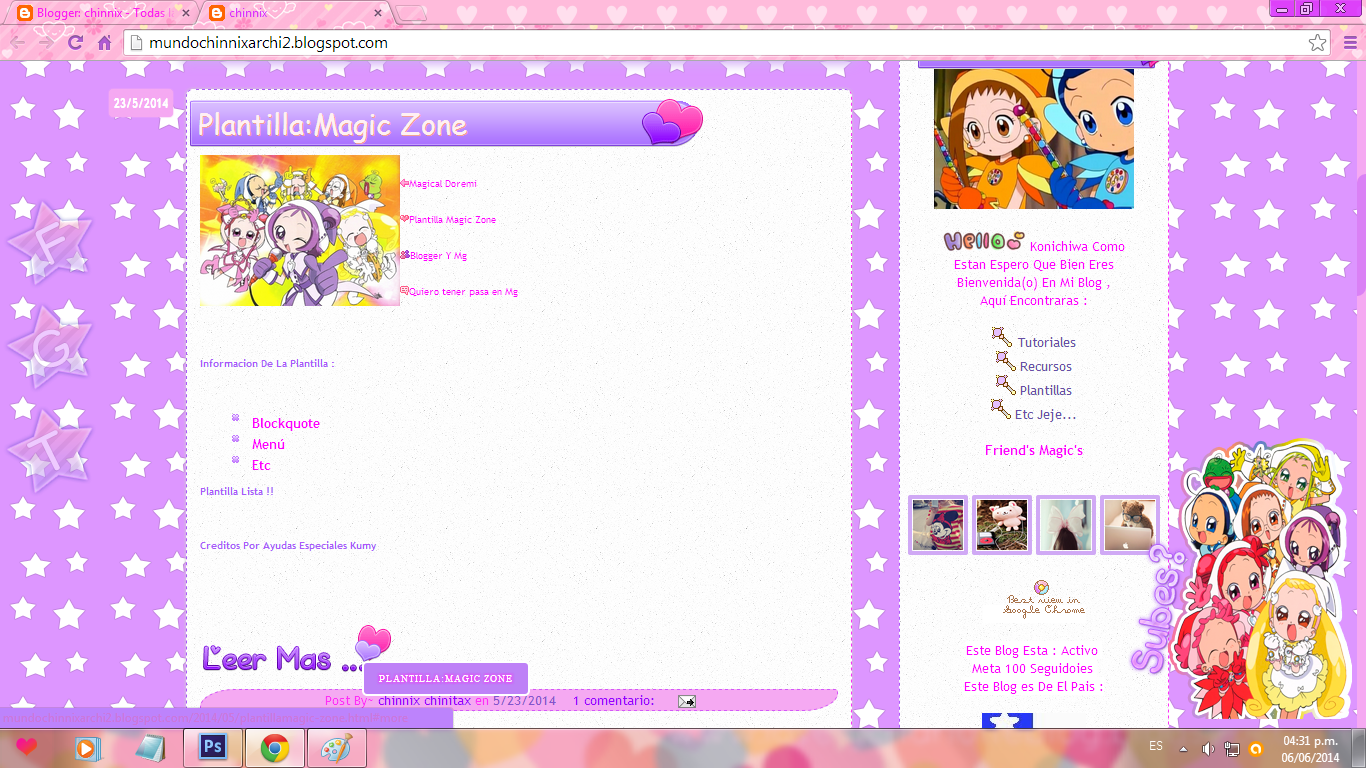Click the Ojamajo Doremi post image

tap(299, 231)
